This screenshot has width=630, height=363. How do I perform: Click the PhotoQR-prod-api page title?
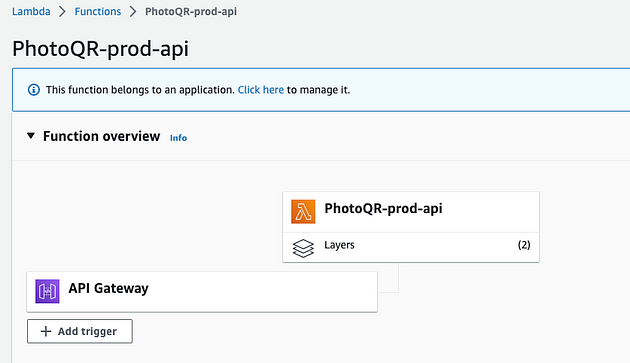pyautogui.click(x=100, y=49)
